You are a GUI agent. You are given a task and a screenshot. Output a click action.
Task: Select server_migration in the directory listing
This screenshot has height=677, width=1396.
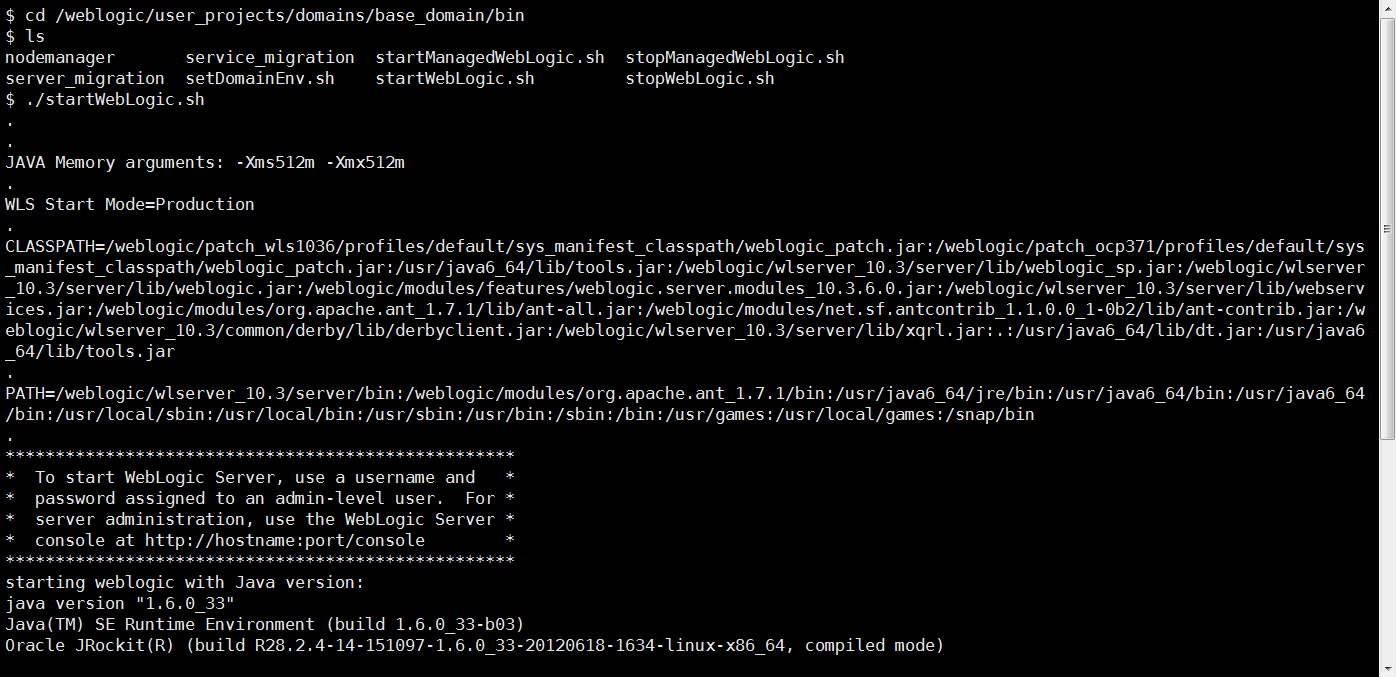[85, 79]
